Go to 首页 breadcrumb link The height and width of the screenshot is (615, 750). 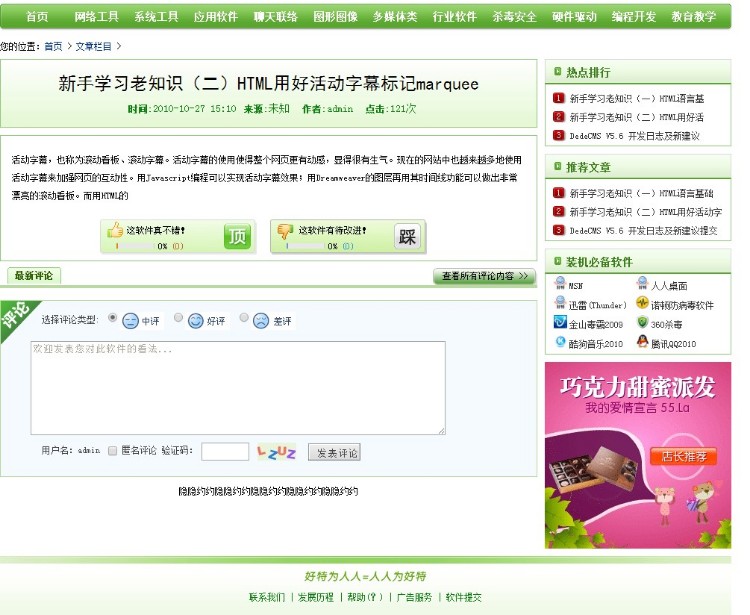click(53, 46)
